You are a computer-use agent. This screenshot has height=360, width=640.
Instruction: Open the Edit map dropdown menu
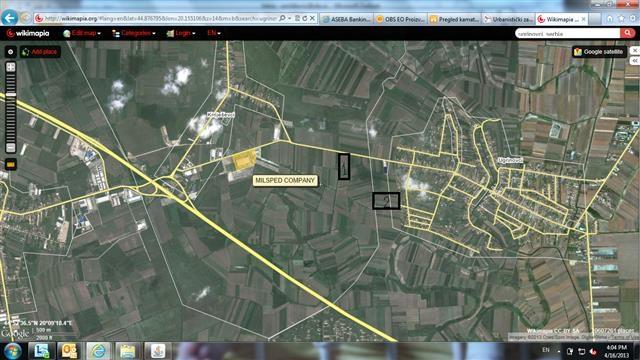click(x=82, y=33)
